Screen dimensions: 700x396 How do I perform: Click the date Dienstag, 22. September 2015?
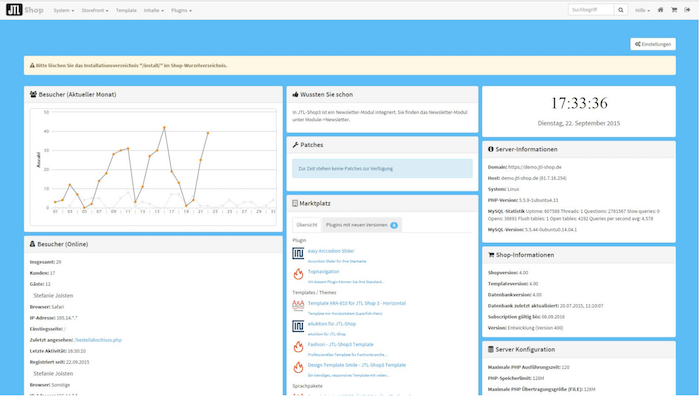pyautogui.click(x=579, y=123)
